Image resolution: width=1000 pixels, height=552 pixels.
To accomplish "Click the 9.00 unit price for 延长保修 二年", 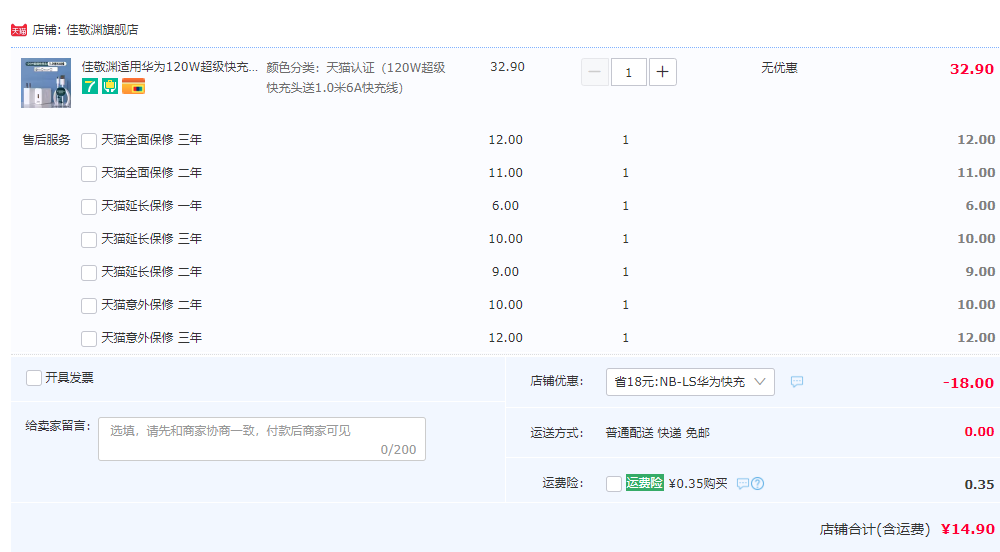I will (506, 272).
